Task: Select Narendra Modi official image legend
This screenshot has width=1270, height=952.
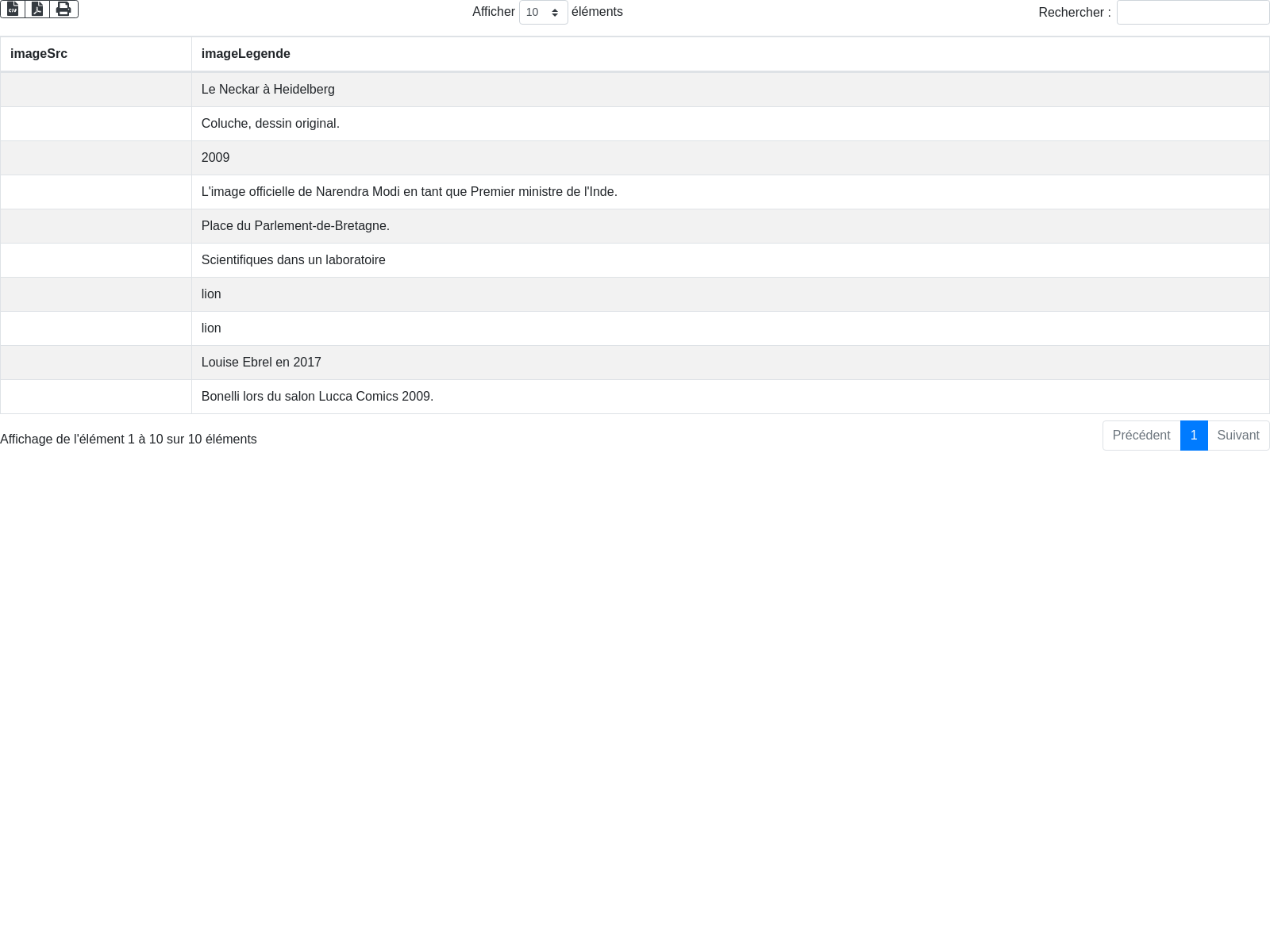Action: point(730,192)
